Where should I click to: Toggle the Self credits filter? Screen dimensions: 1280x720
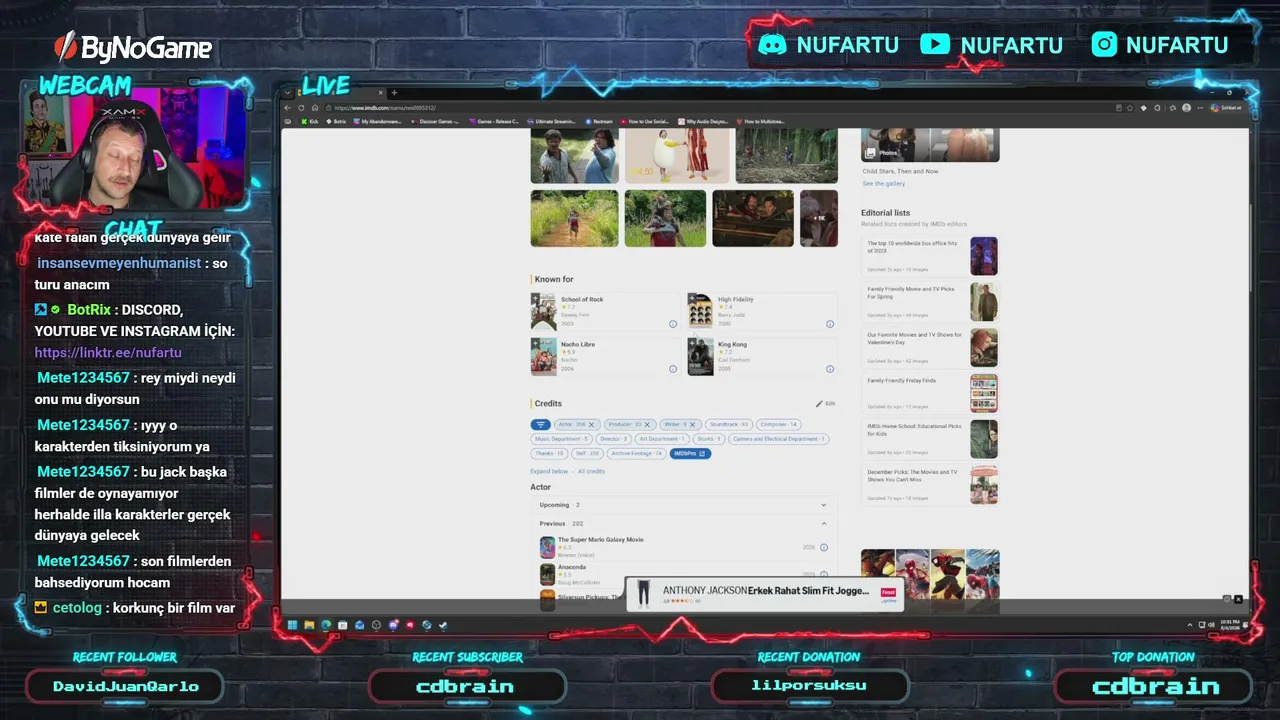587,453
